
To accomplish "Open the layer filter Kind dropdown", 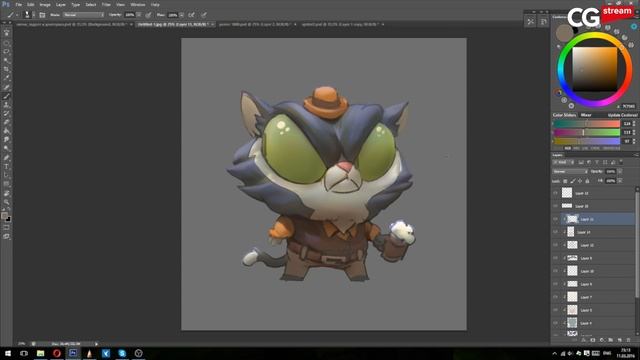I will (x=564, y=162).
